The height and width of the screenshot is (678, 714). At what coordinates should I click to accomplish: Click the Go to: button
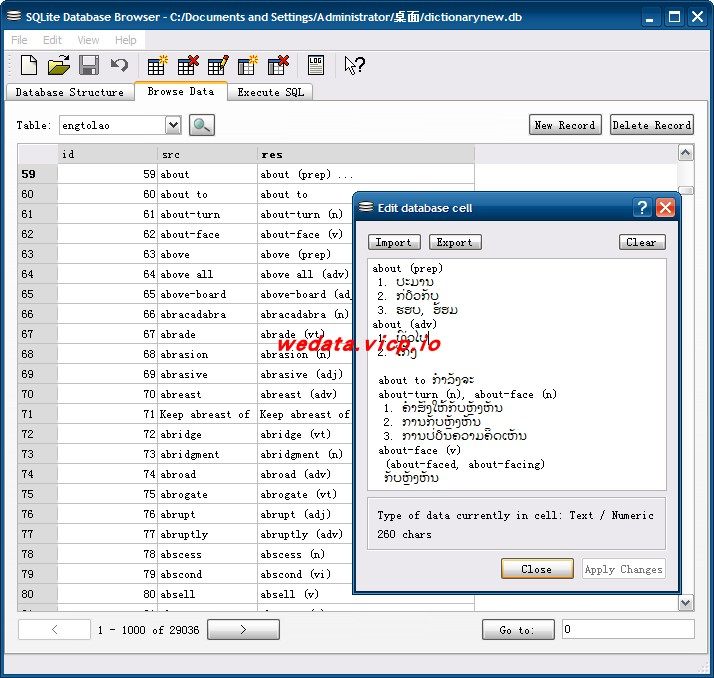click(x=518, y=629)
